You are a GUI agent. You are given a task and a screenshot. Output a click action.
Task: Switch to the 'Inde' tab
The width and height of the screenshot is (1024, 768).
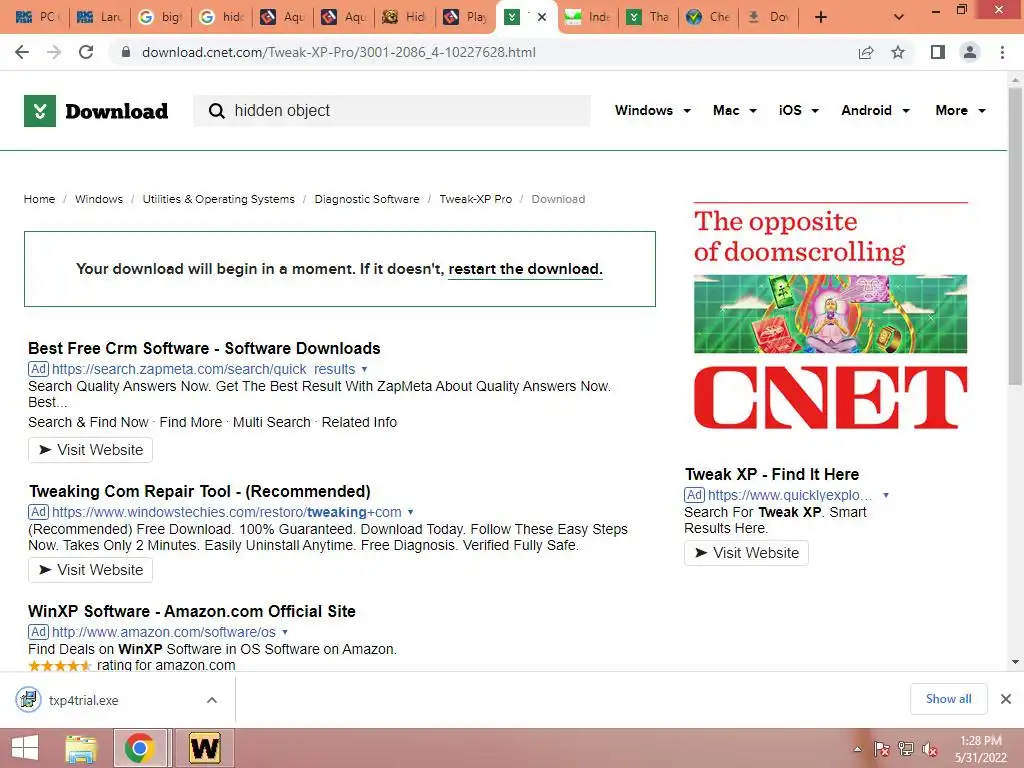[x=588, y=17]
